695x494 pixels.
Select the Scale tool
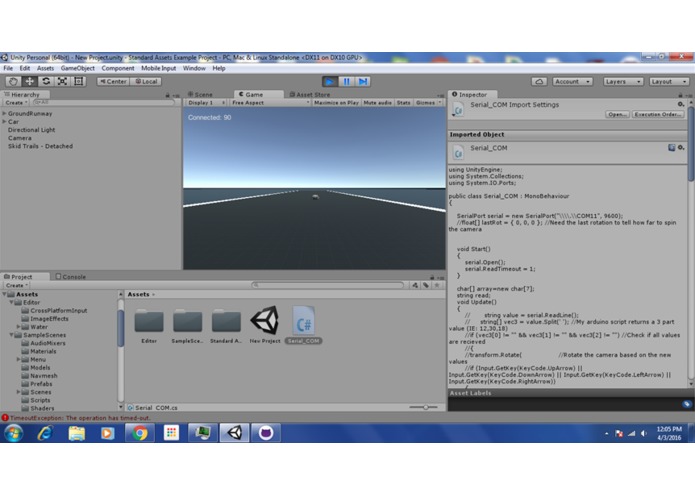(x=62, y=82)
